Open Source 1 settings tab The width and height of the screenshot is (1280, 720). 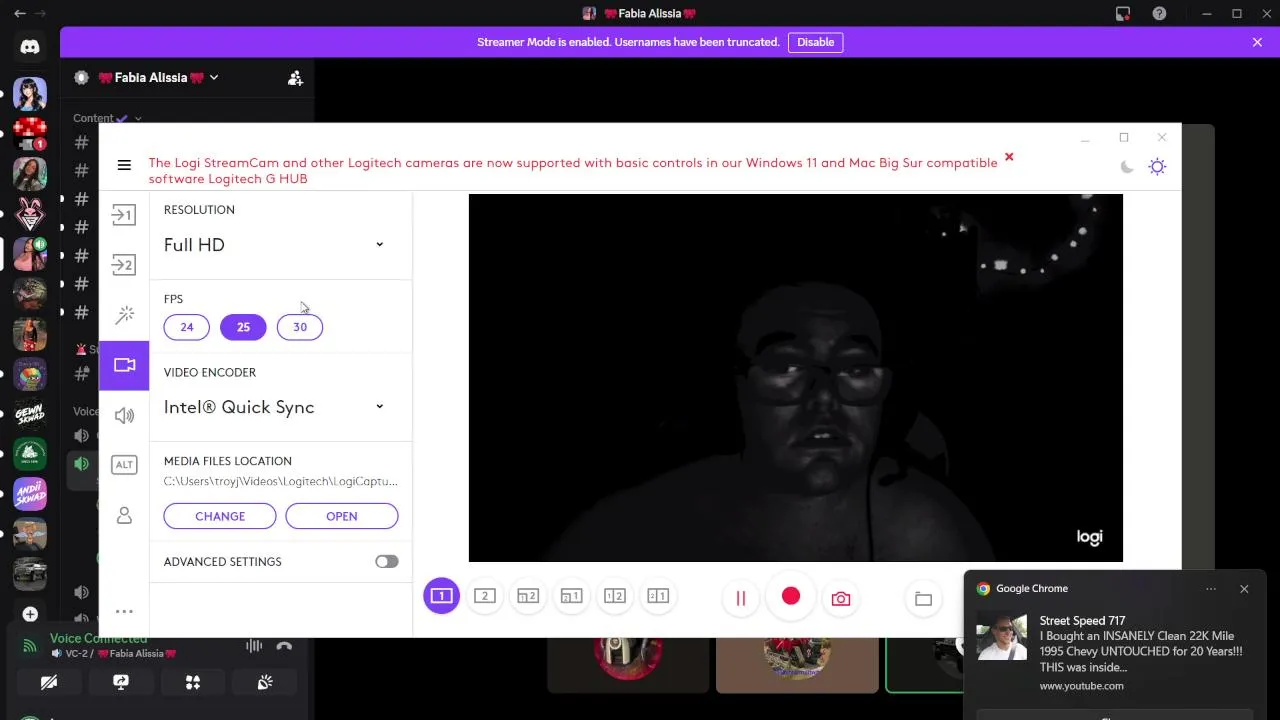(124, 215)
